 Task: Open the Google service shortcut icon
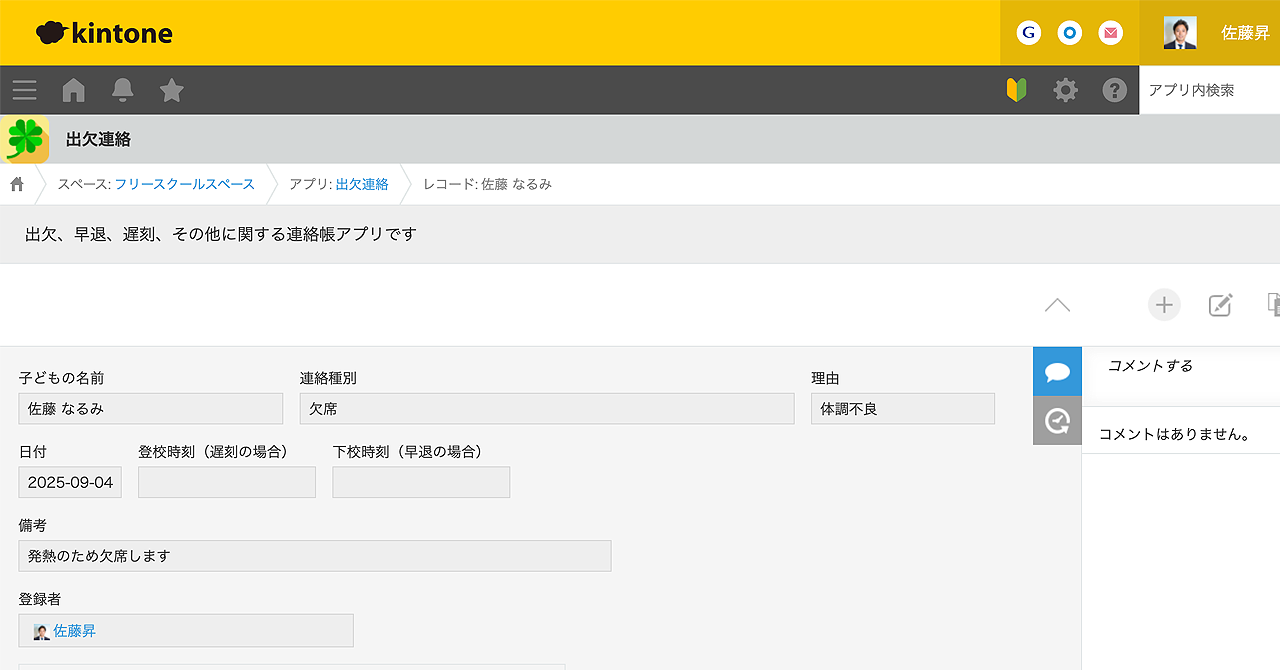click(x=1028, y=33)
